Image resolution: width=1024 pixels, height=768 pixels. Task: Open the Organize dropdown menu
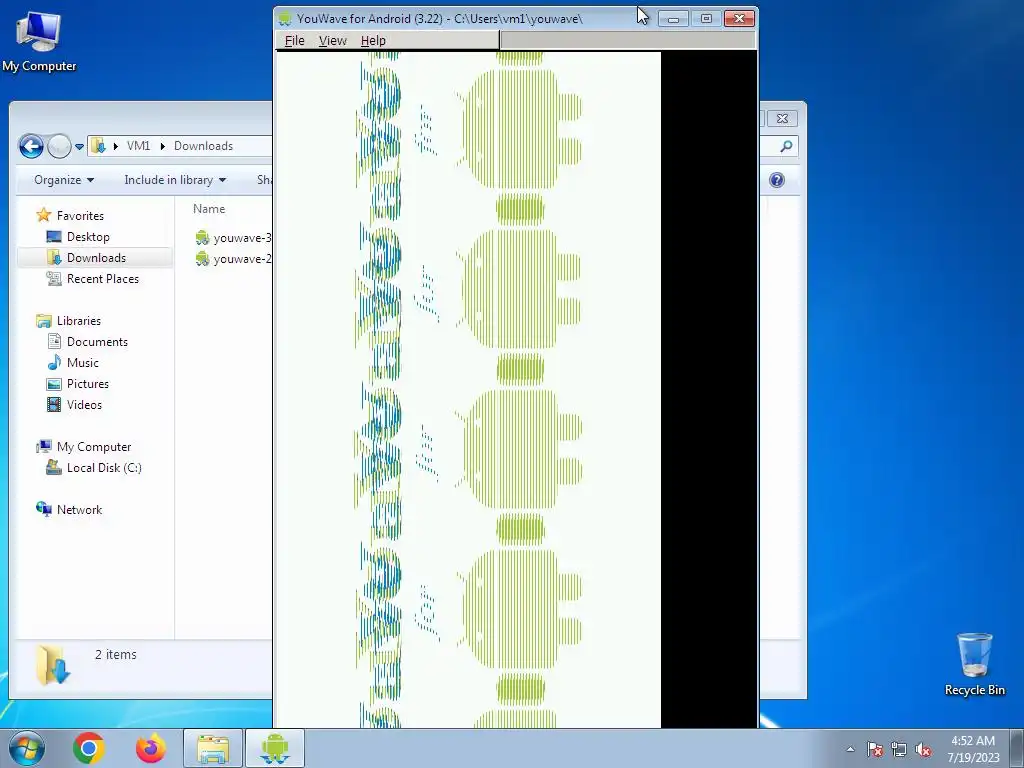64,180
